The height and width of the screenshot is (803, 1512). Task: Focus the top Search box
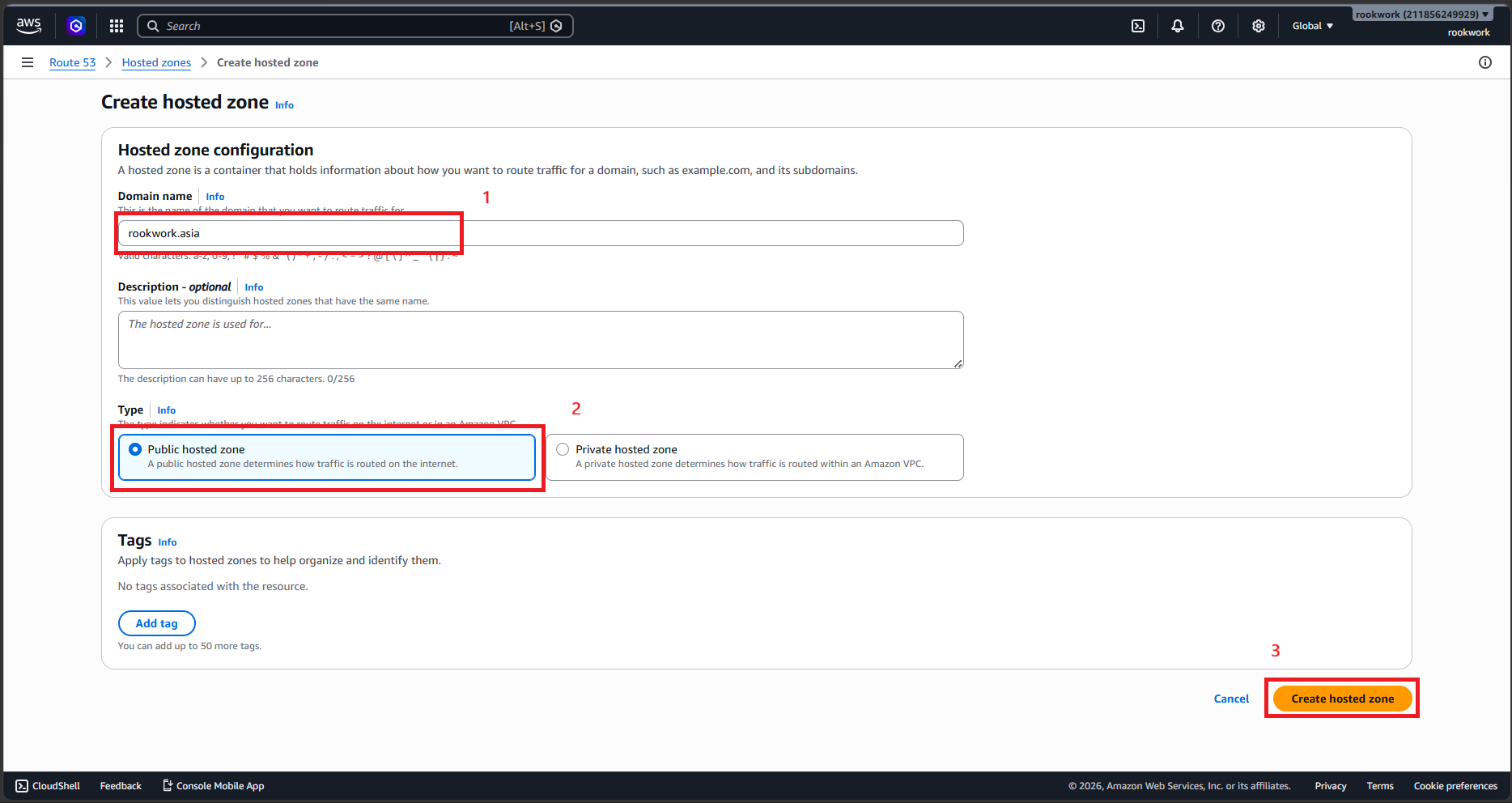coord(355,26)
